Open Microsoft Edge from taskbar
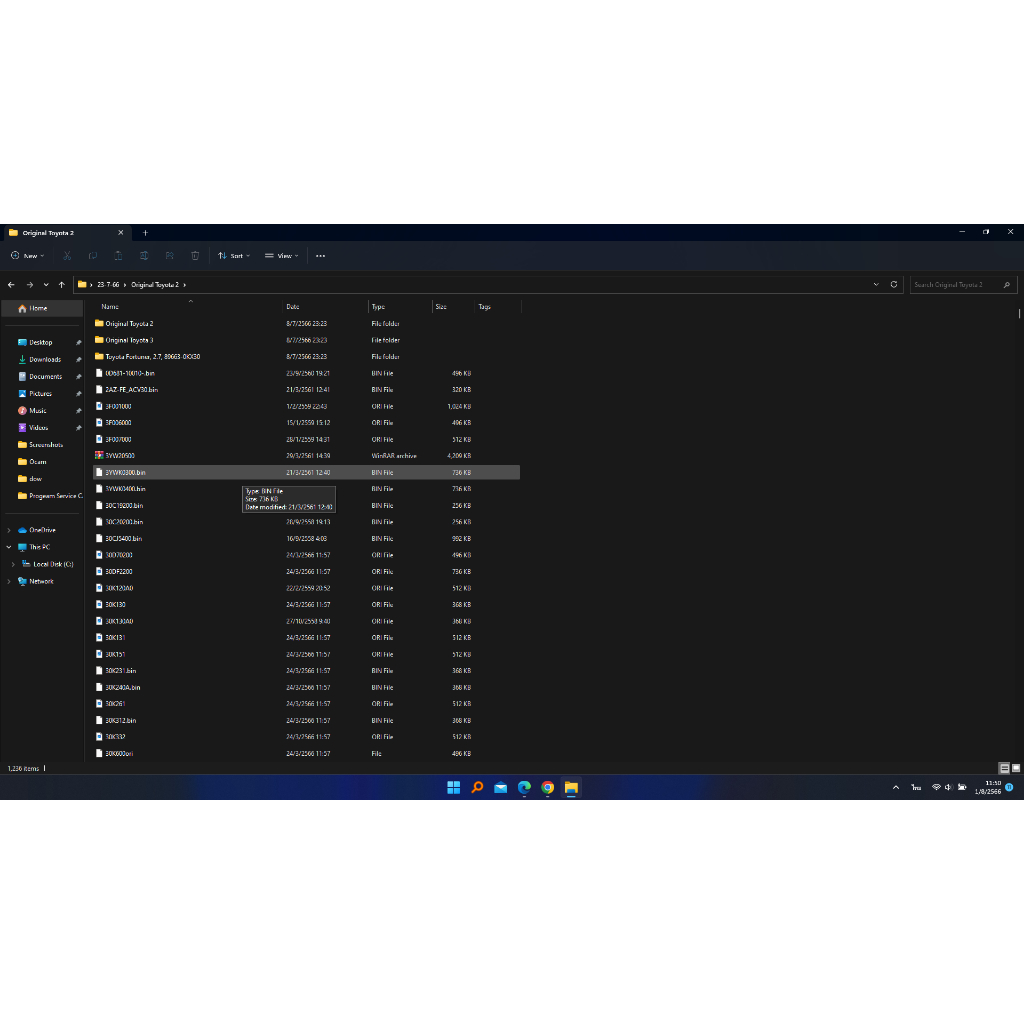 click(x=524, y=788)
